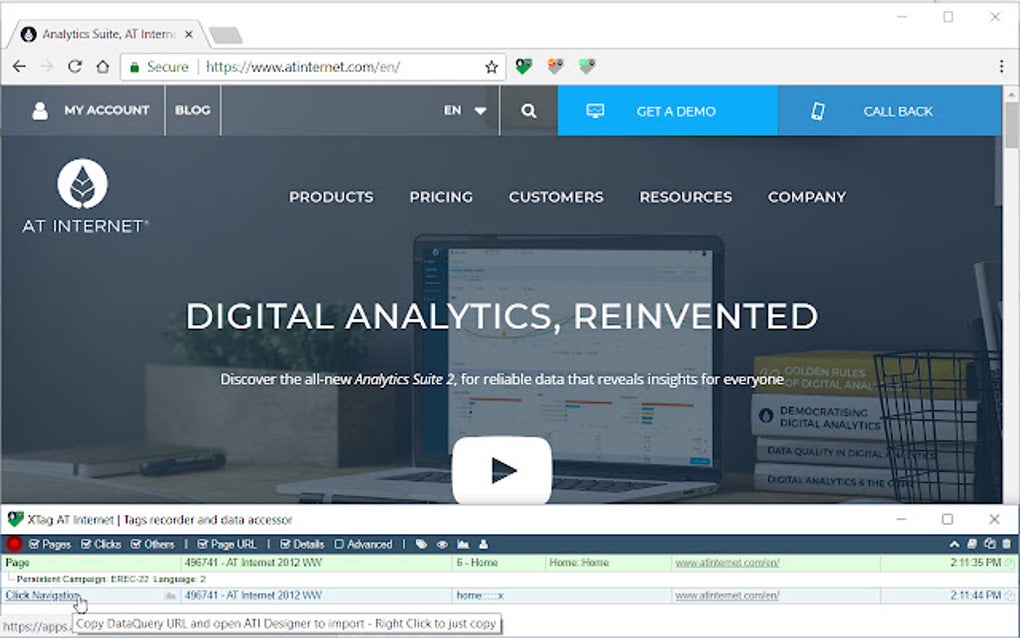Open the COMPANY menu
This screenshot has width=1020, height=638.
[807, 197]
